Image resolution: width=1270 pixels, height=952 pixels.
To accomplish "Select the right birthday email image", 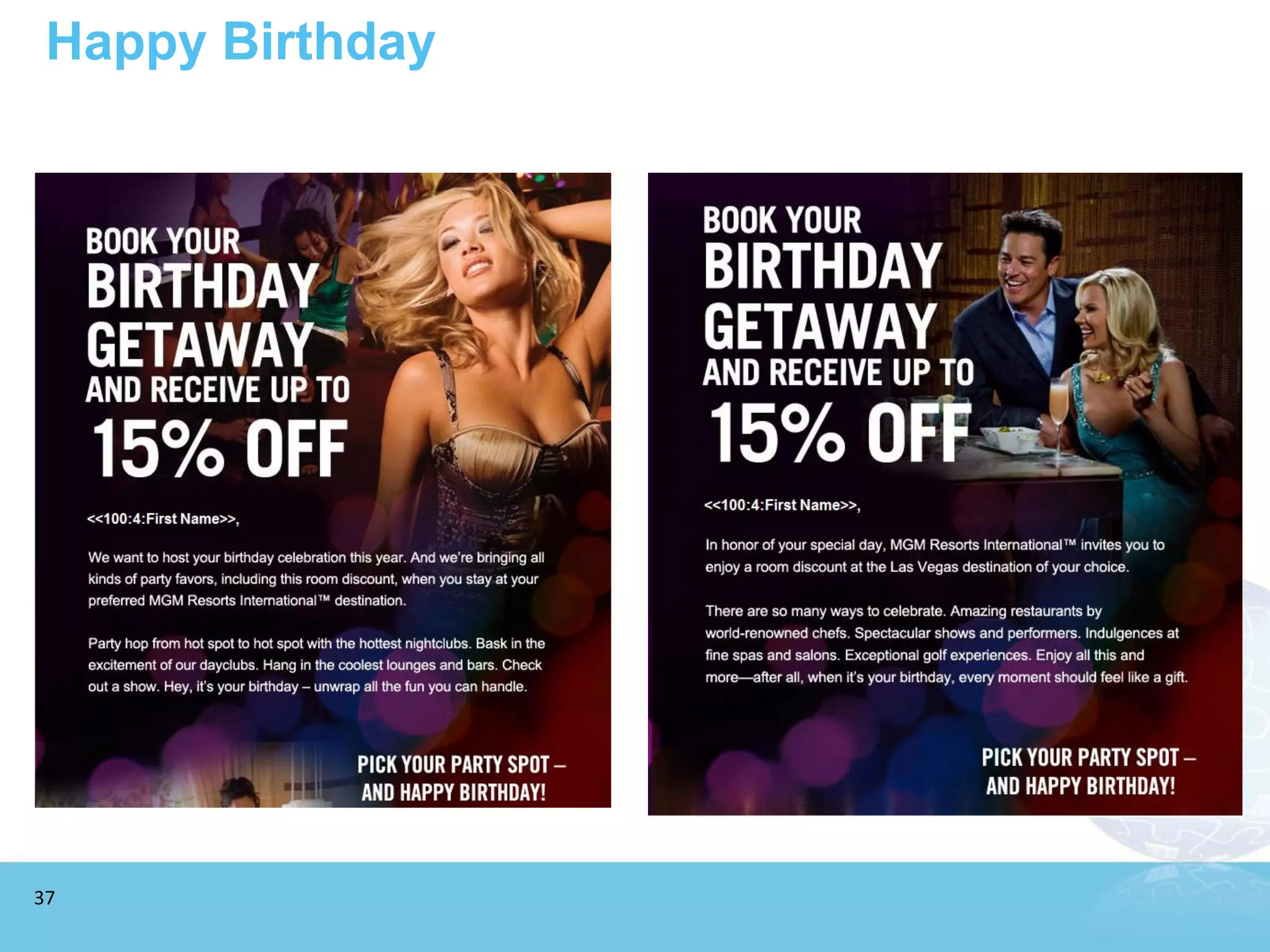I will click(944, 493).
